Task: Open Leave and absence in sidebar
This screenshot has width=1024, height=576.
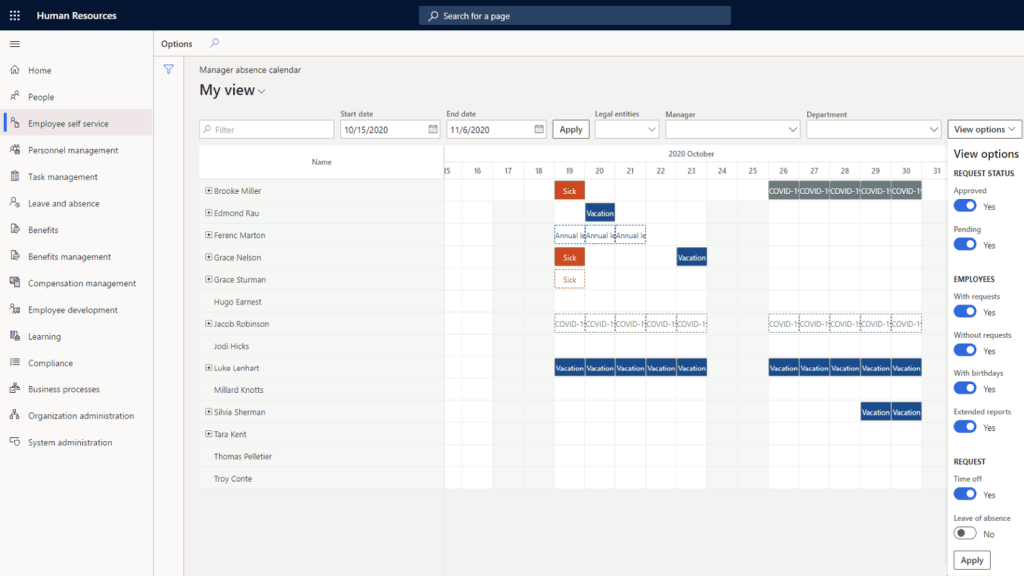Action: coord(63,204)
